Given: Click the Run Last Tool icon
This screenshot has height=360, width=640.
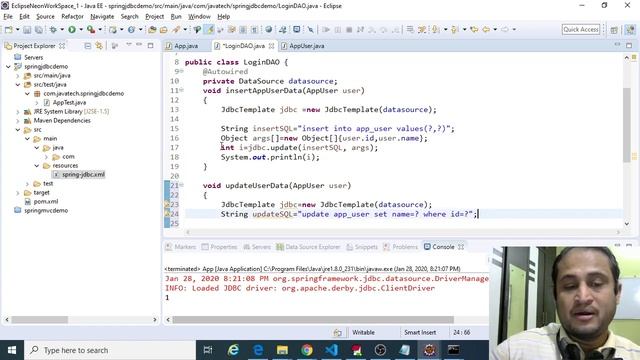Looking at the screenshot, I should pos(91,30).
